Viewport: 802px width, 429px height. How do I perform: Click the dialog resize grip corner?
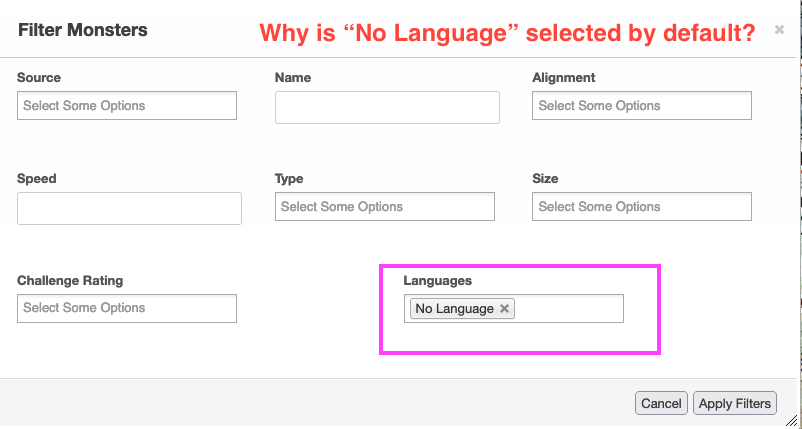tap(791, 421)
